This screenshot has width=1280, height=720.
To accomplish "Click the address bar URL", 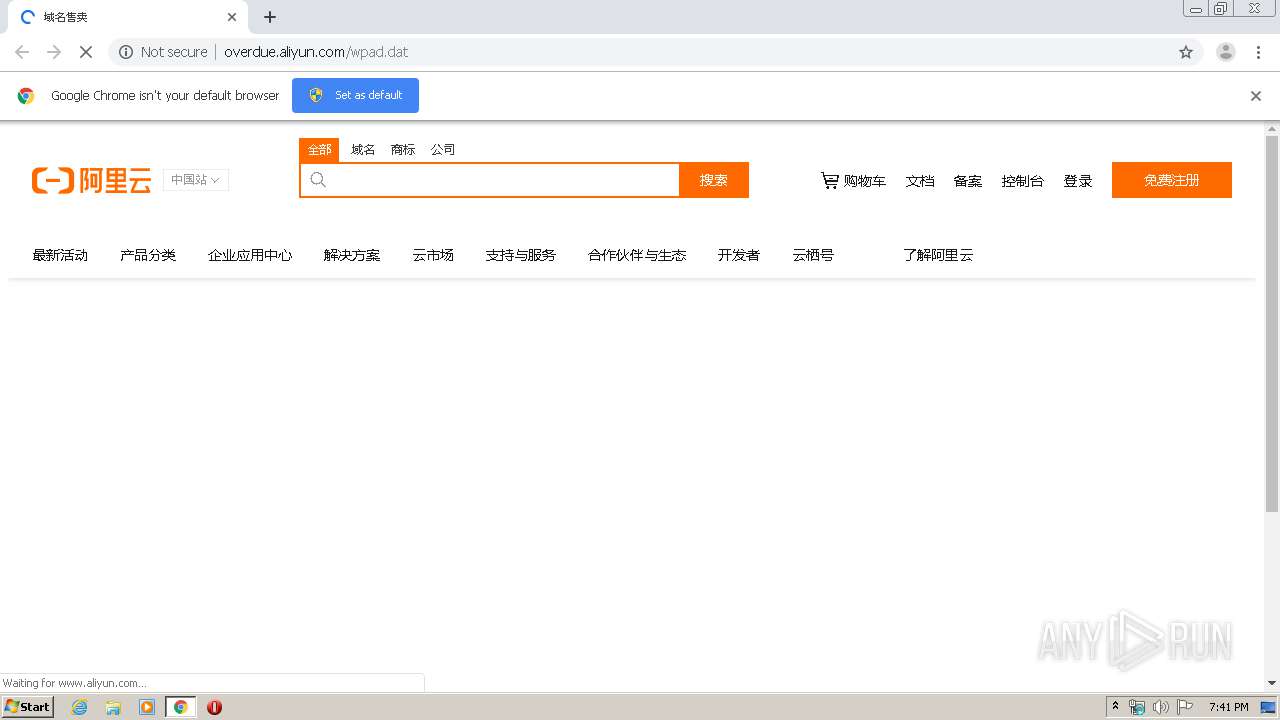I will pos(316,52).
